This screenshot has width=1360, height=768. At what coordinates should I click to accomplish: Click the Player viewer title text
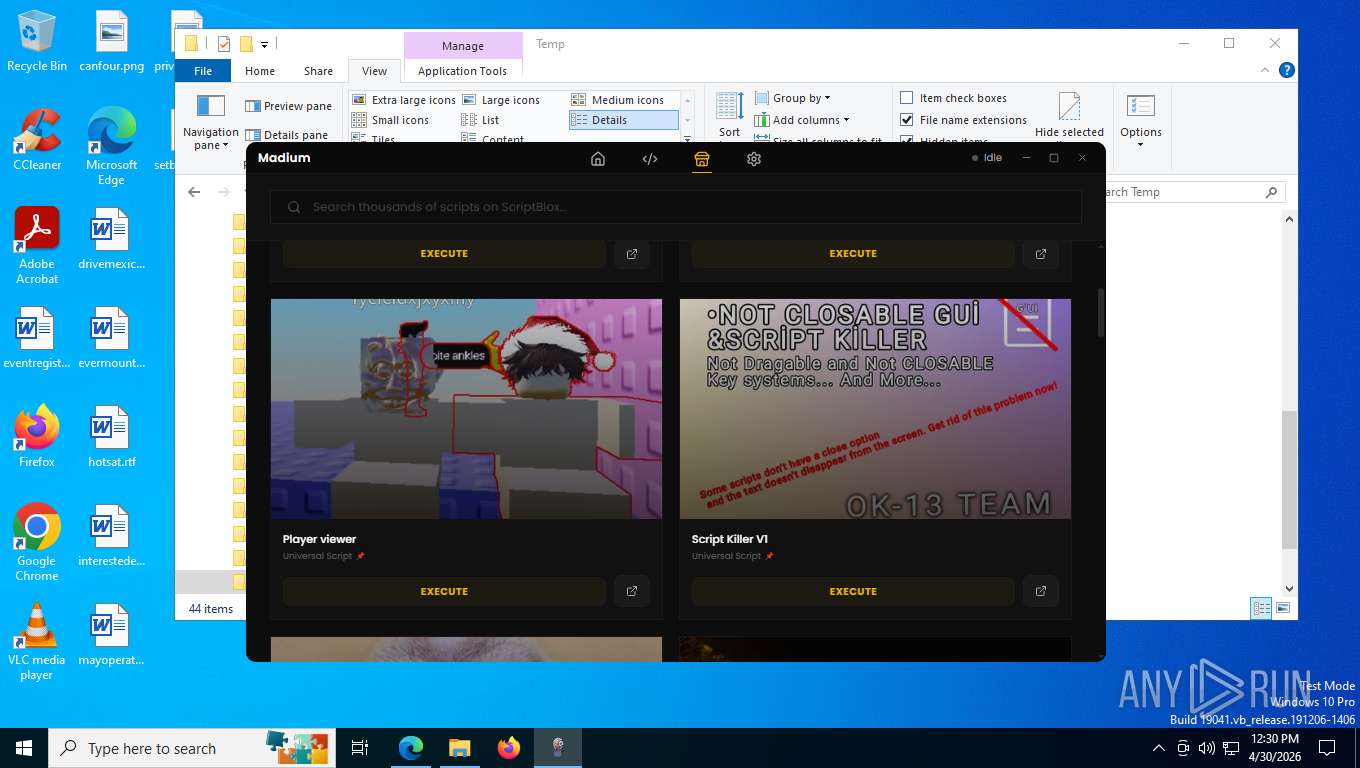(319, 539)
